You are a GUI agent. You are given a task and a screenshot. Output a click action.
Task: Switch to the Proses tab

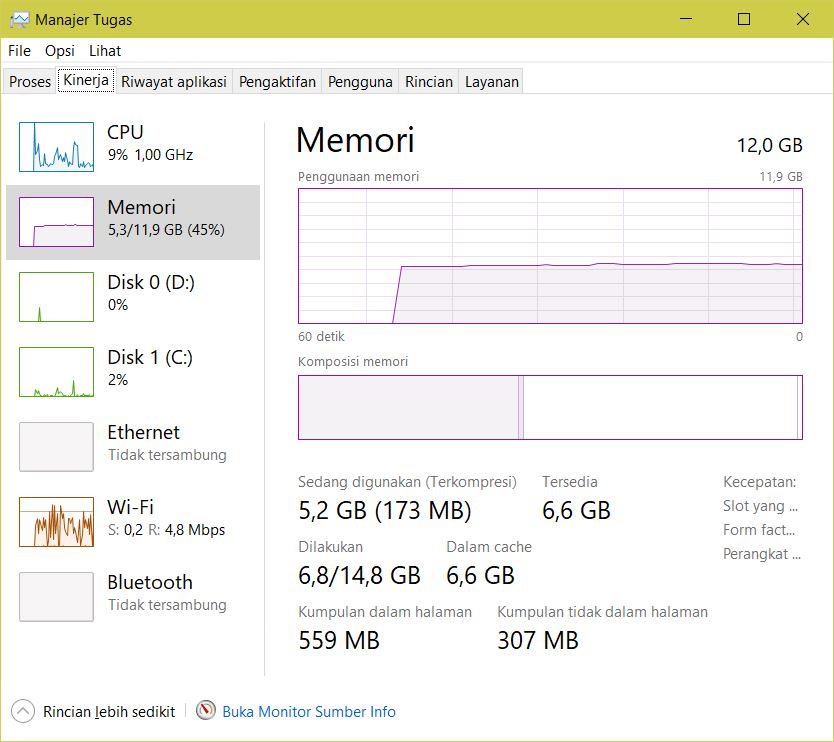(30, 82)
